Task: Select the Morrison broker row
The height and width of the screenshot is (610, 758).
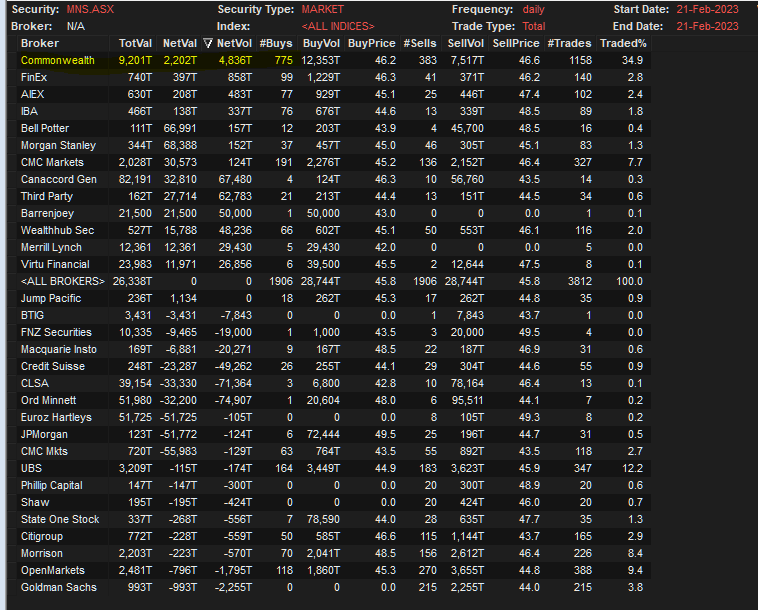Action: (x=334, y=553)
